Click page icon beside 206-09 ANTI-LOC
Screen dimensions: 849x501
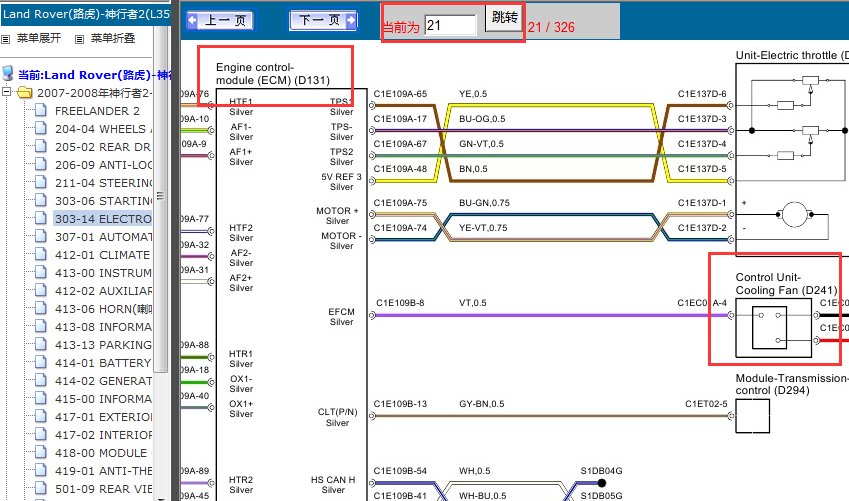pyautogui.click(x=41, y=164)
